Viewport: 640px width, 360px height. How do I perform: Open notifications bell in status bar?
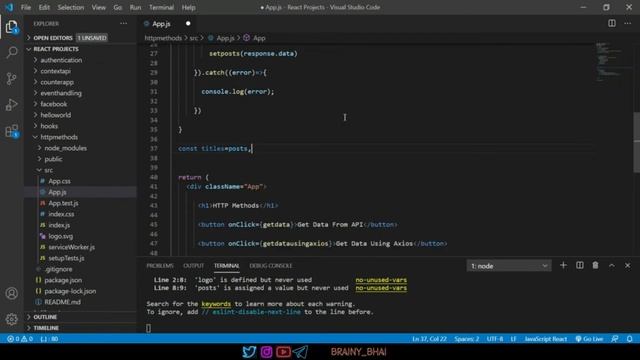pos(629,339)
